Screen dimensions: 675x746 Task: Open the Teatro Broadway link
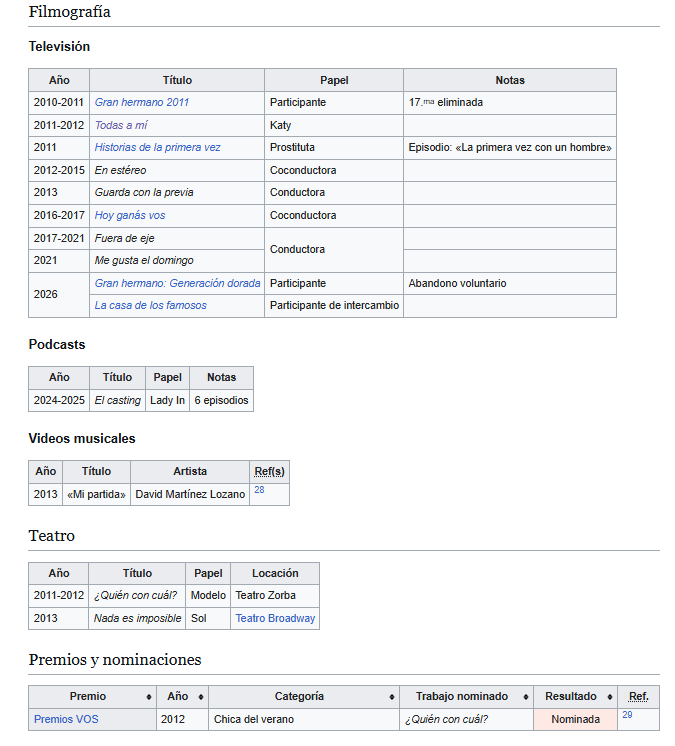(275, 618)
